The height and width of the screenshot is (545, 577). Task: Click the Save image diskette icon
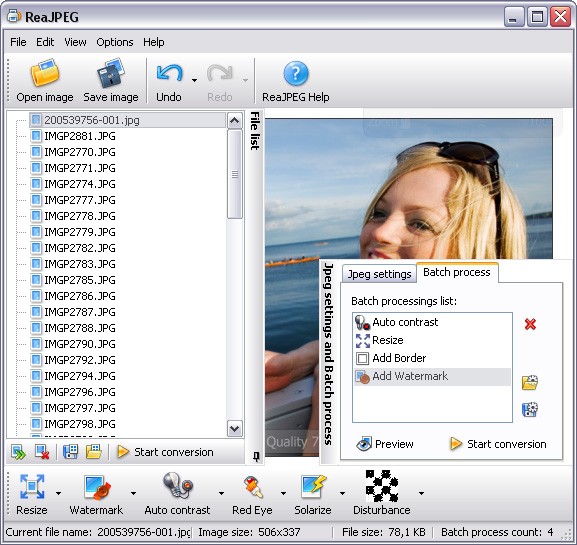pos(110,73)
